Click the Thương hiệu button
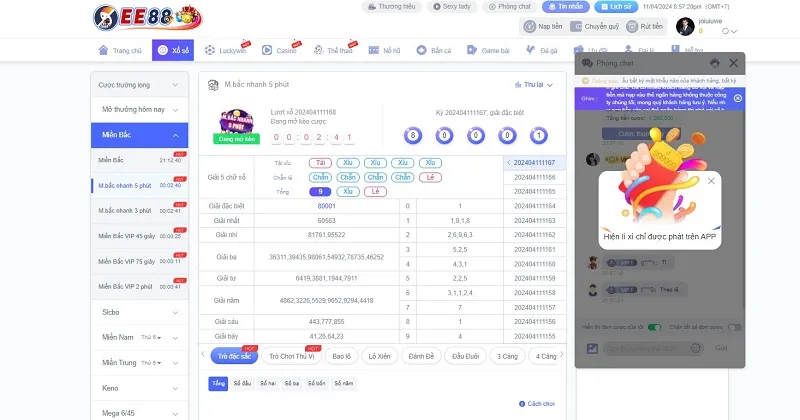The width and height of the screenshot is (800, 420). coord(392,7)
